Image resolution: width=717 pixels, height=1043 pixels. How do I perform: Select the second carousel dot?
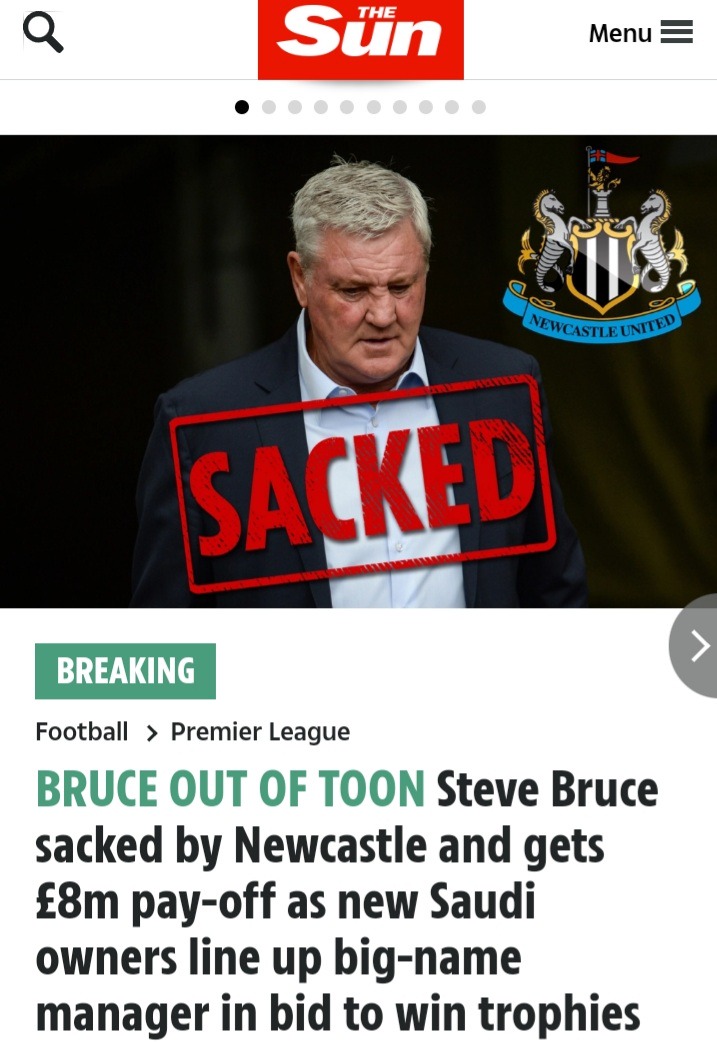[x=269, y=107]
